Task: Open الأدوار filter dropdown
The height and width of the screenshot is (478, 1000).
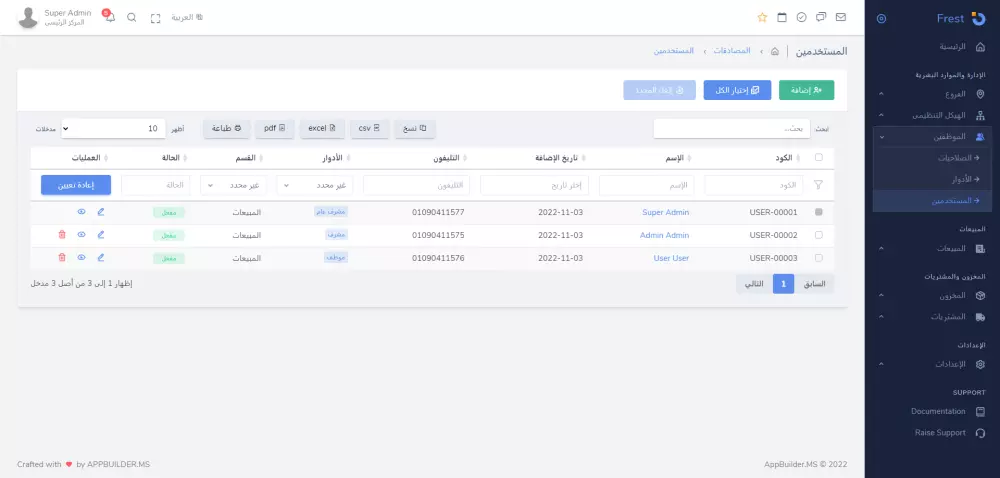Action: tap(314, 185)
